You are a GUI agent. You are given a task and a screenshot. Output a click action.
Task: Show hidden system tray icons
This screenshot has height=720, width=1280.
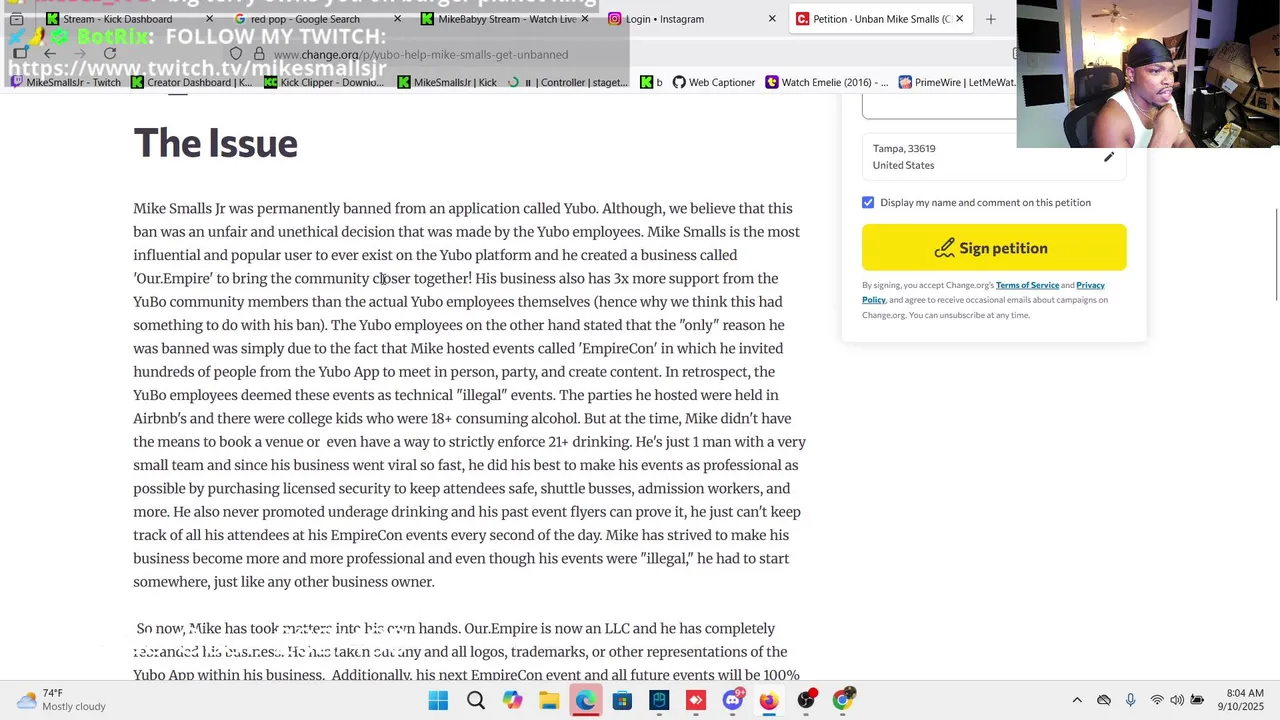click(1077, 700)
